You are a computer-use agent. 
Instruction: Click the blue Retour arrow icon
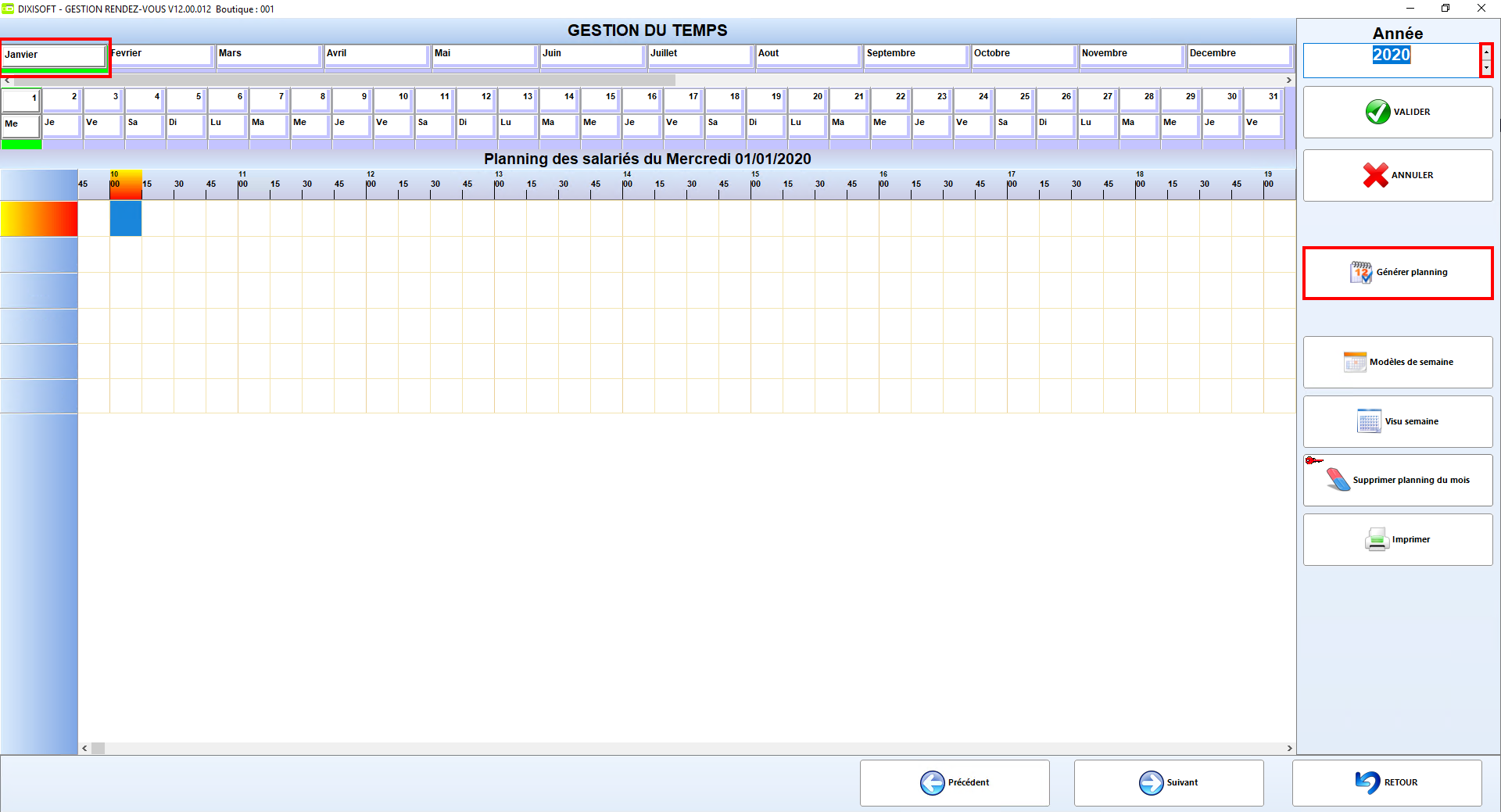(1368, 782)
